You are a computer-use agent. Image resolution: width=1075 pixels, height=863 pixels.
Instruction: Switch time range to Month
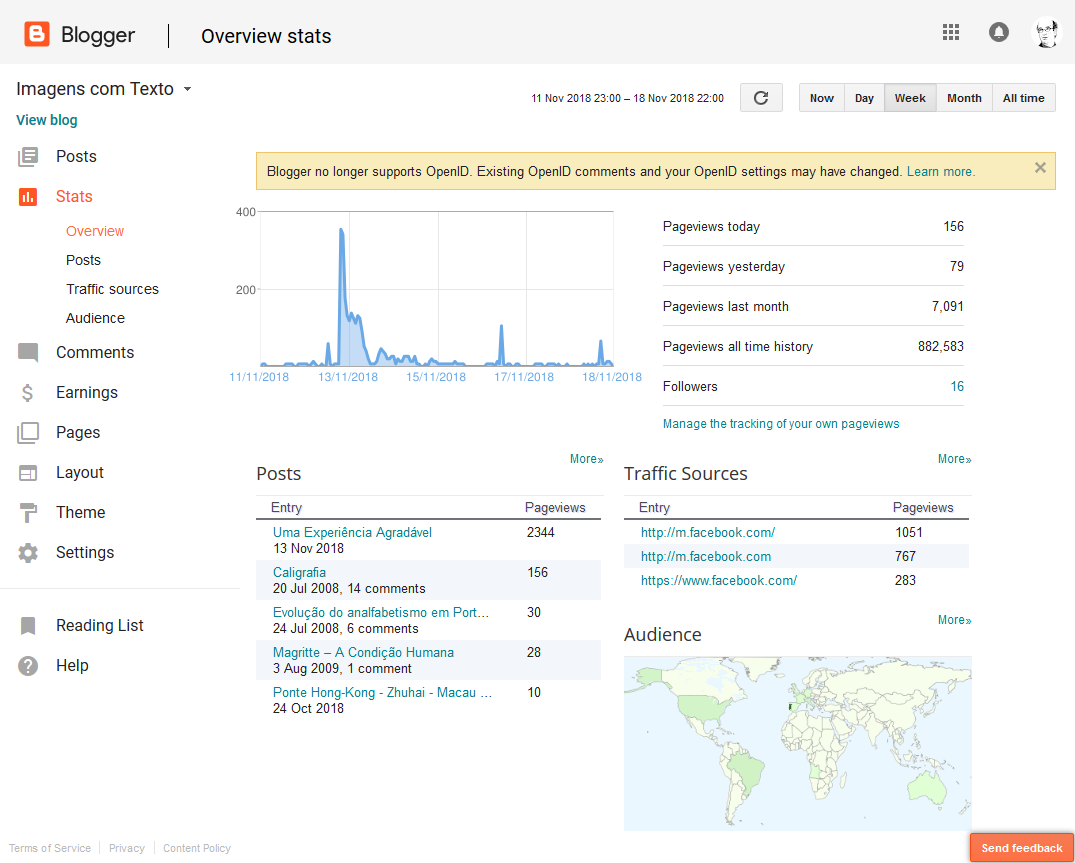tap(964, 98)
